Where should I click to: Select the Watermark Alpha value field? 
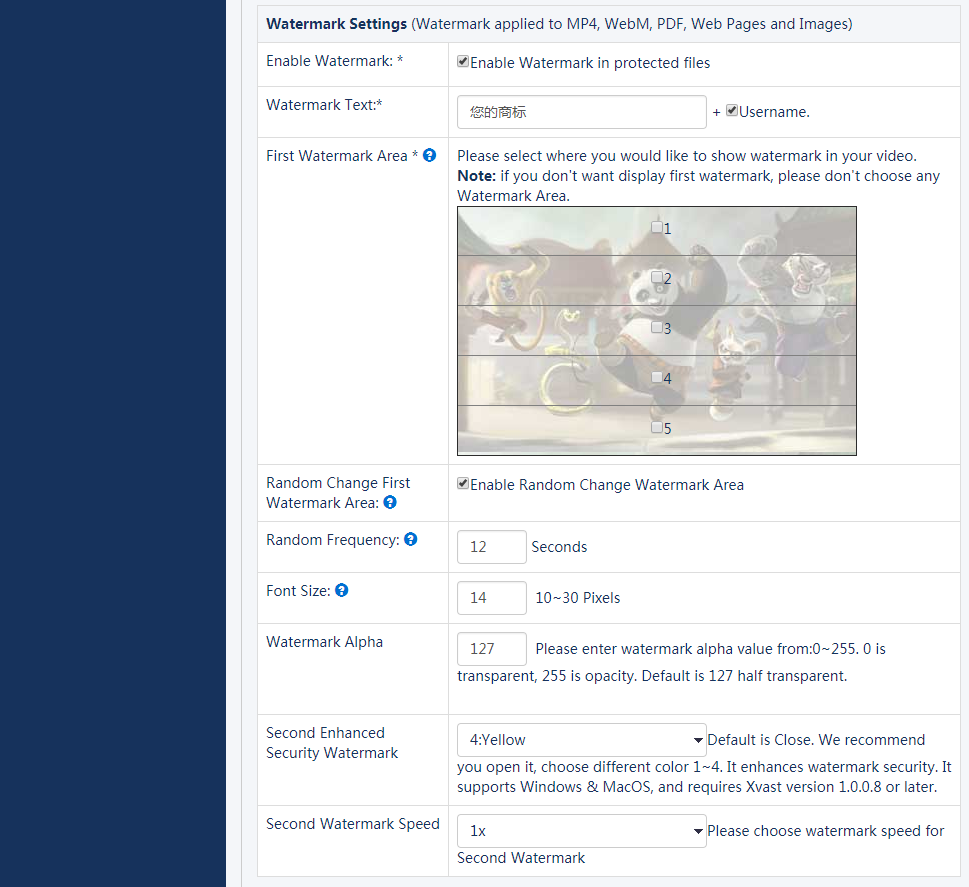click(491, 649)
